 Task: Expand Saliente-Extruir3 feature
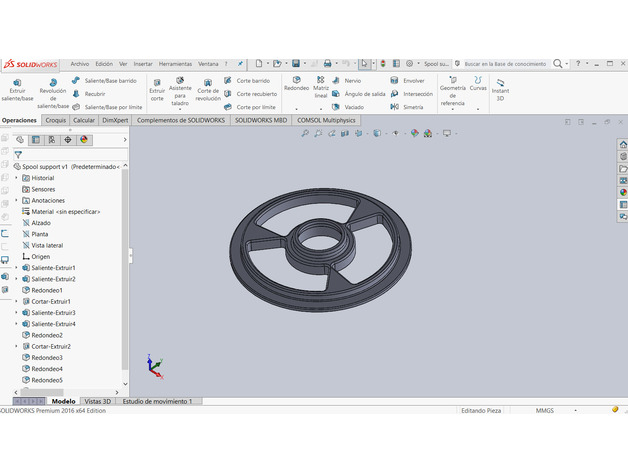16,312
